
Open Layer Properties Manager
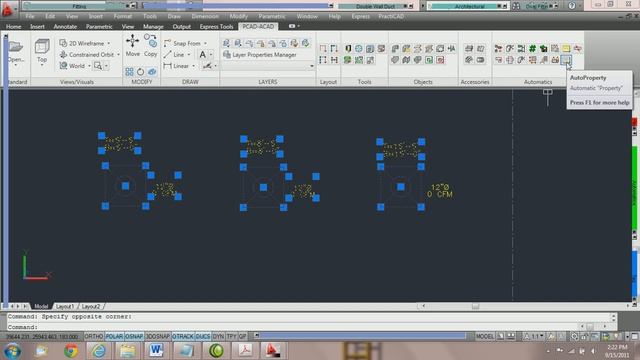(260, 55)
